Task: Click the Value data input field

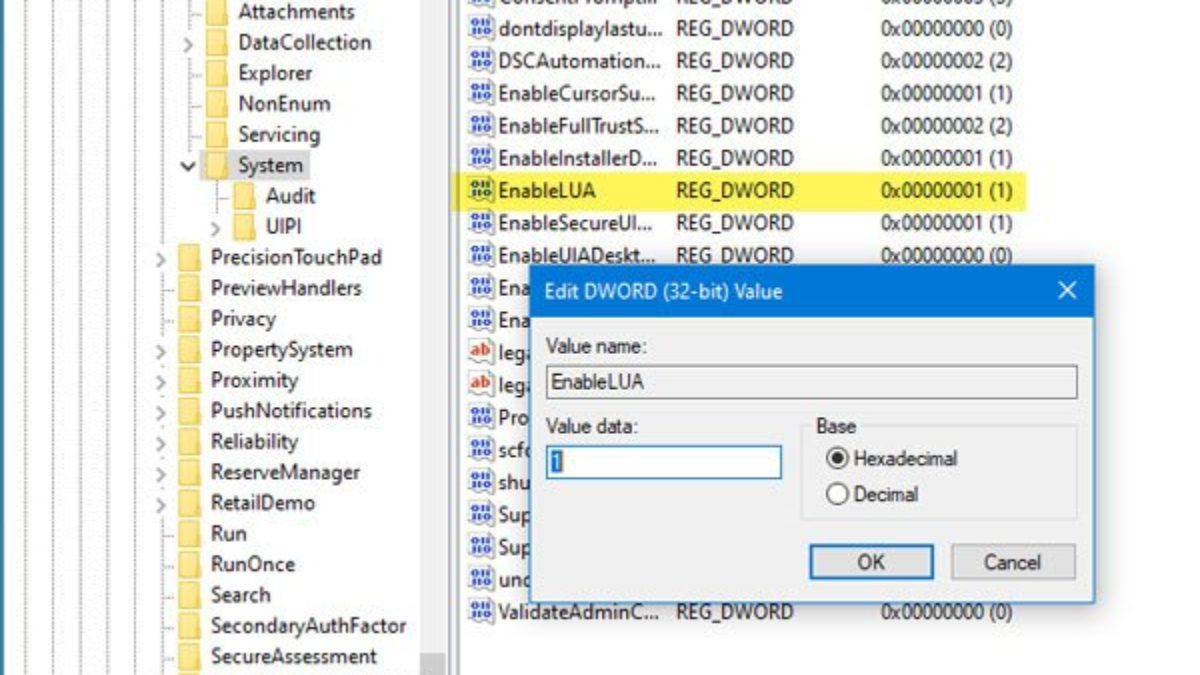Action: point(664,462)
